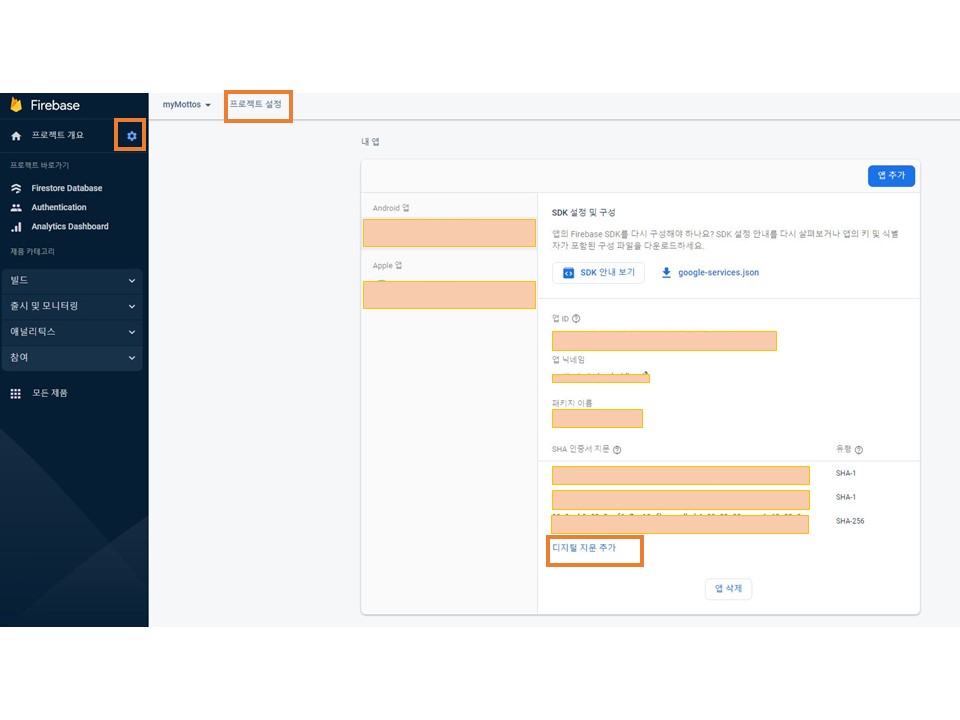The width and height of the screenshot is (960, 720).
Task: Expand the 출시 및 모니터링 category
Action: (72, 306)
